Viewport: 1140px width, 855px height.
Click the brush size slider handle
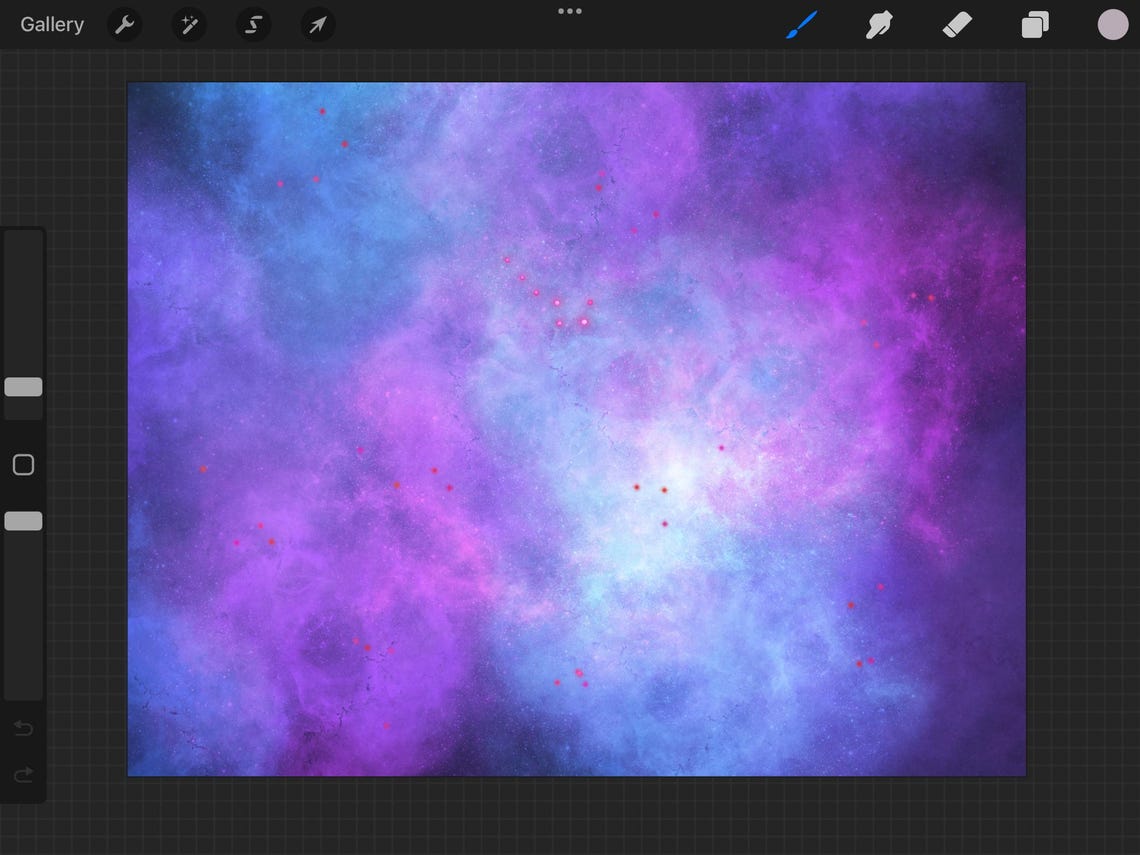click(23, 387)
